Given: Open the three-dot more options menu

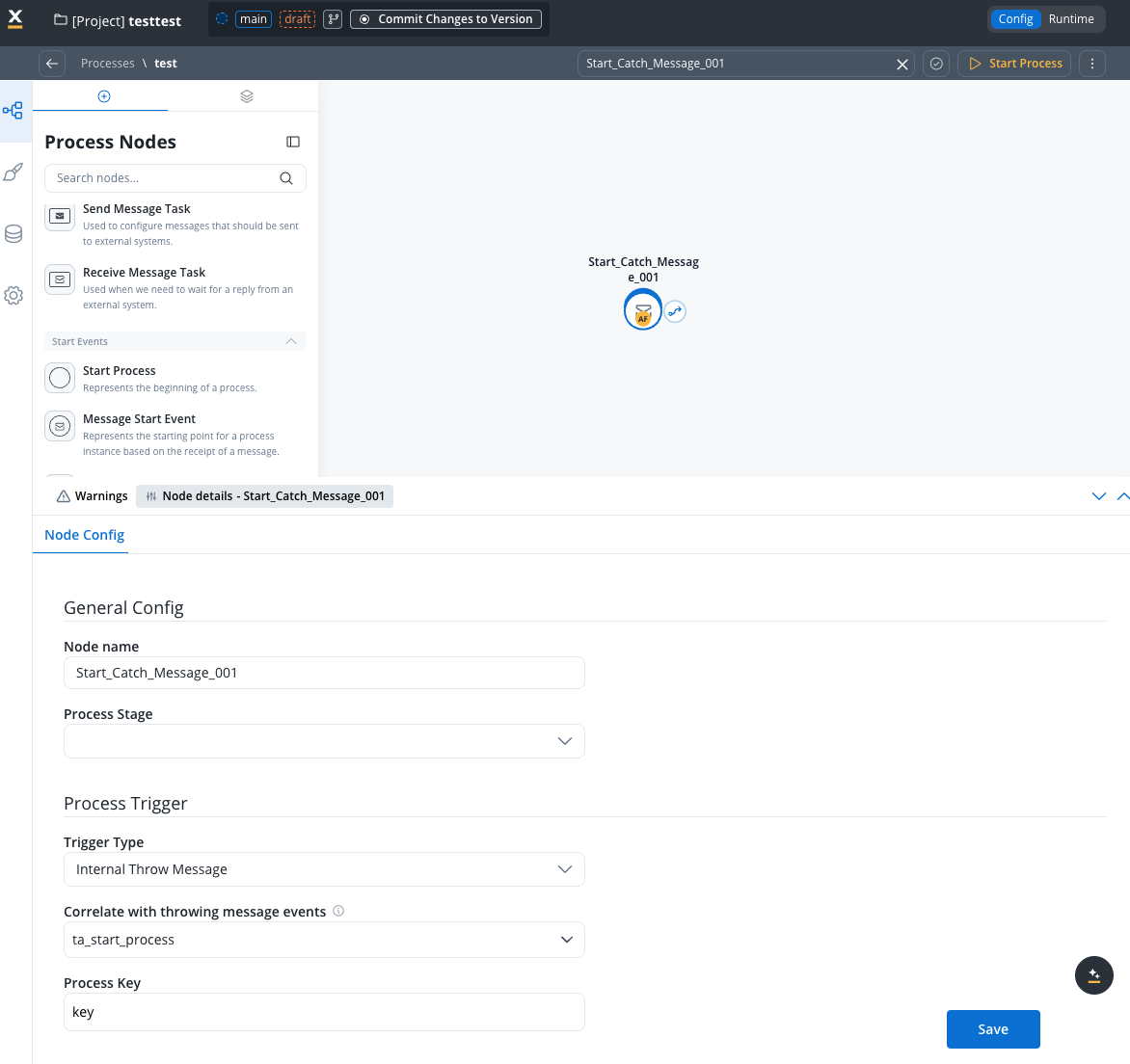Looking at the screenshot, I should [x=1091, y=64].
